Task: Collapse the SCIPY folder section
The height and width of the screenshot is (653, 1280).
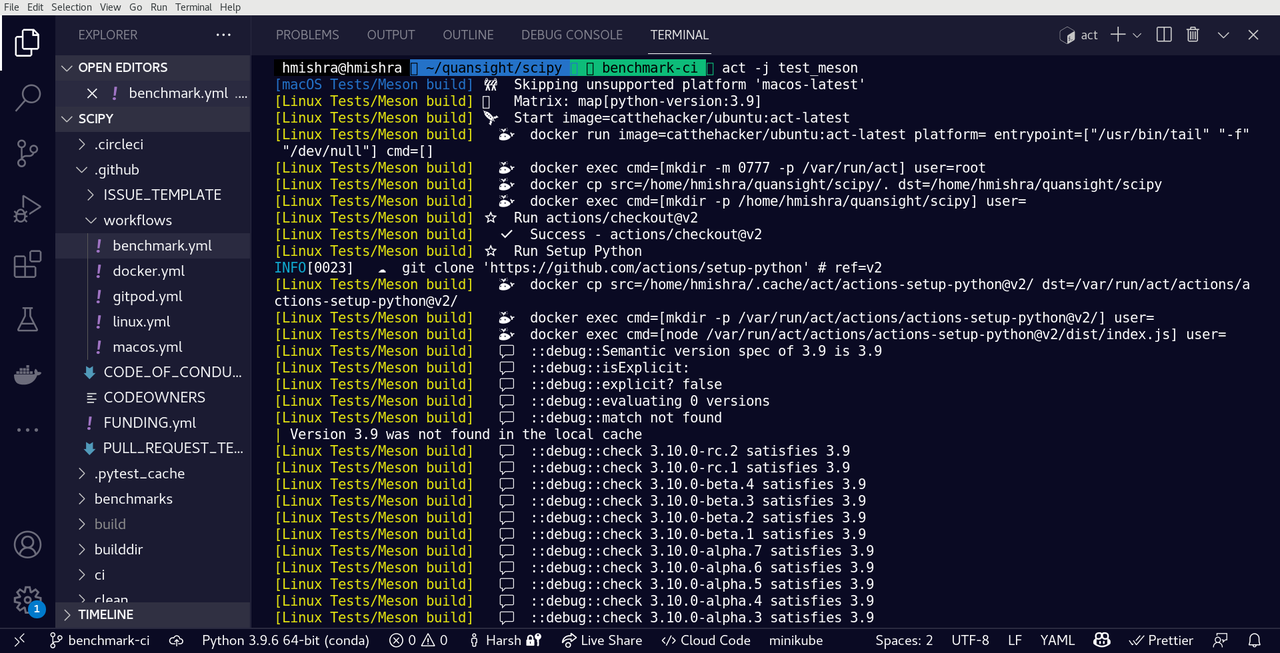Action: [153, 118]
